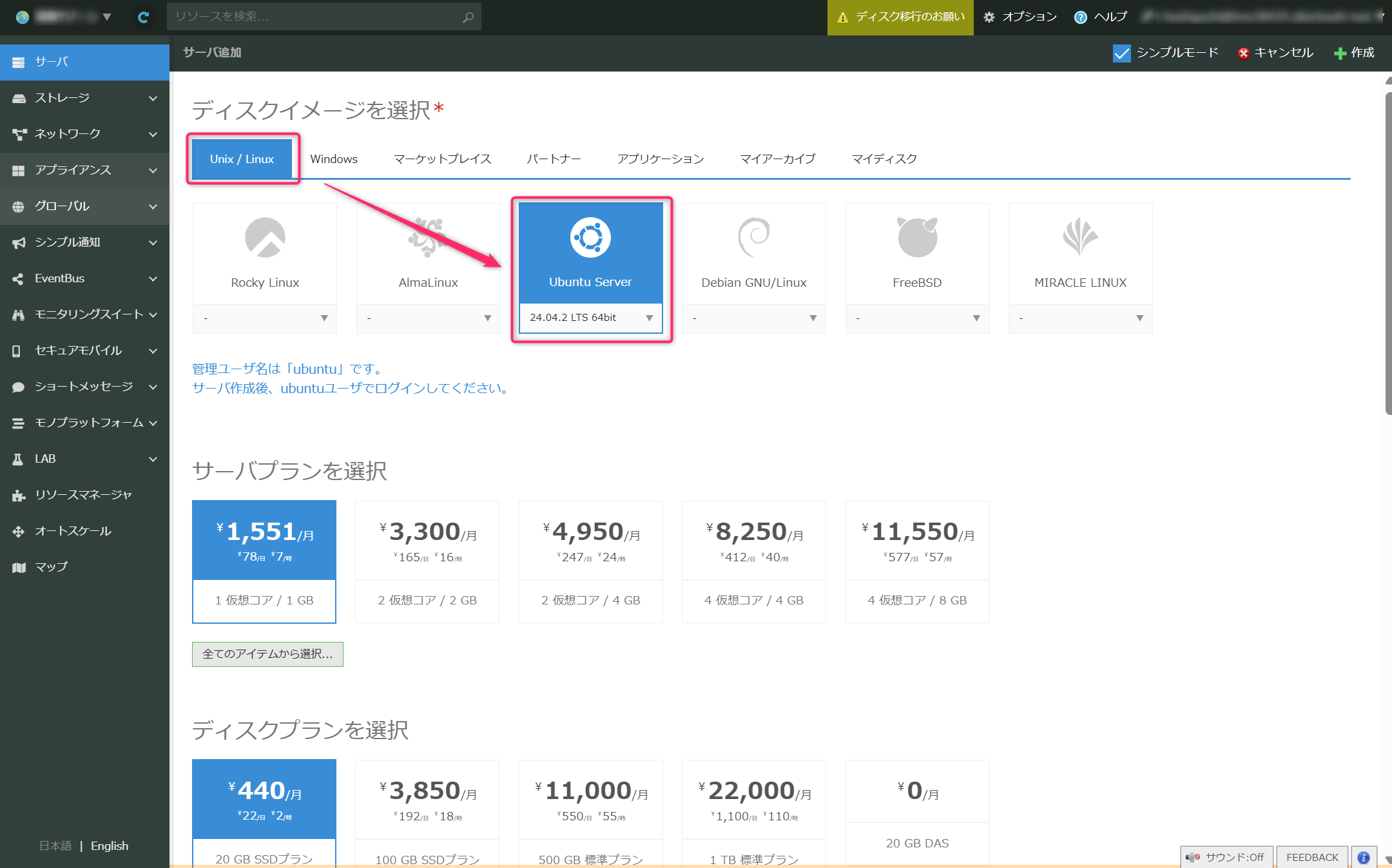Select the 2 仮想コア / 2 GB server plan
1392x868 pixels.
[x=427, y=561]
